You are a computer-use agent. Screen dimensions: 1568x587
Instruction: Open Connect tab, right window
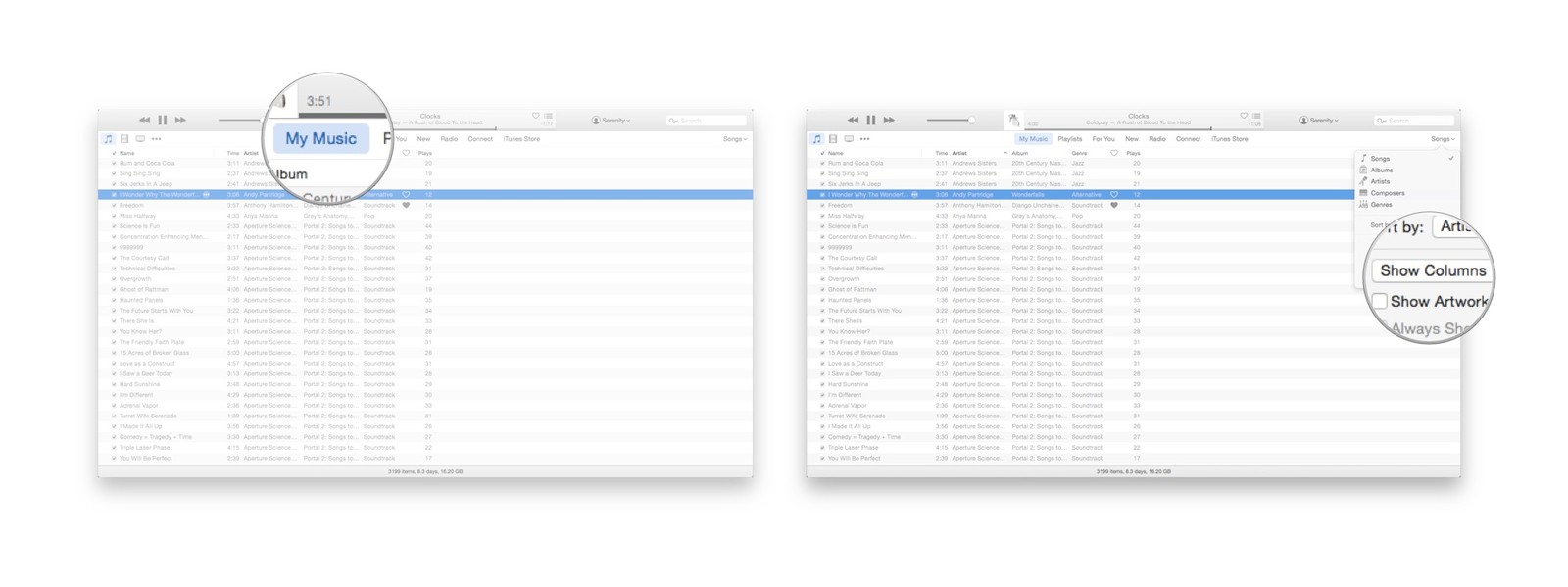[x=1189, y=139]
